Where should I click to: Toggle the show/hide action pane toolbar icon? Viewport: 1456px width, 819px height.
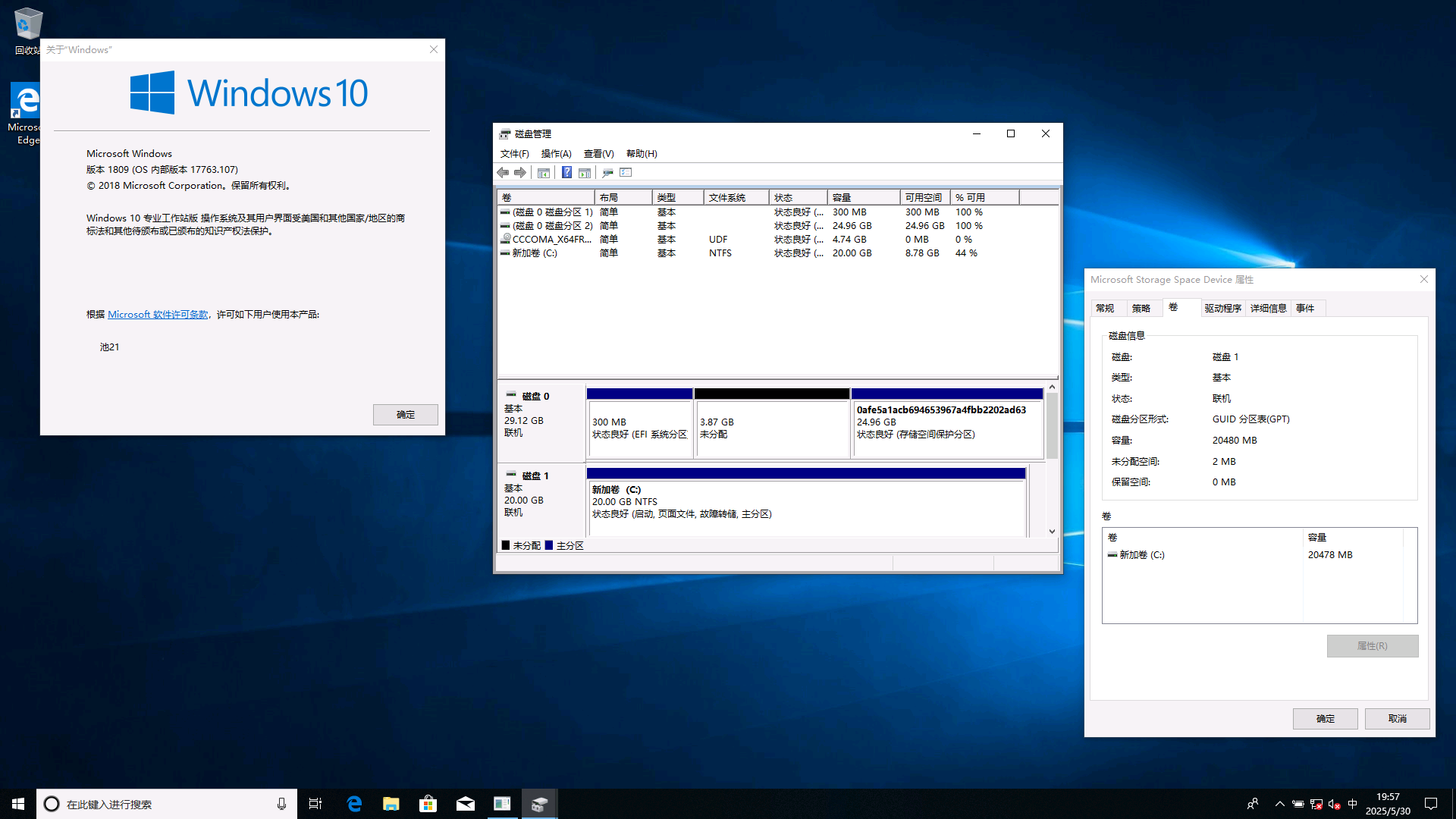585,173
